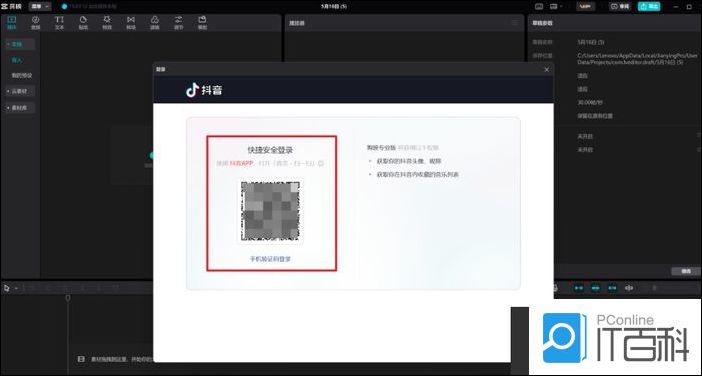
Task: Toggle the second cyan linkage icon in timeline toolbar
Action: 595,288
